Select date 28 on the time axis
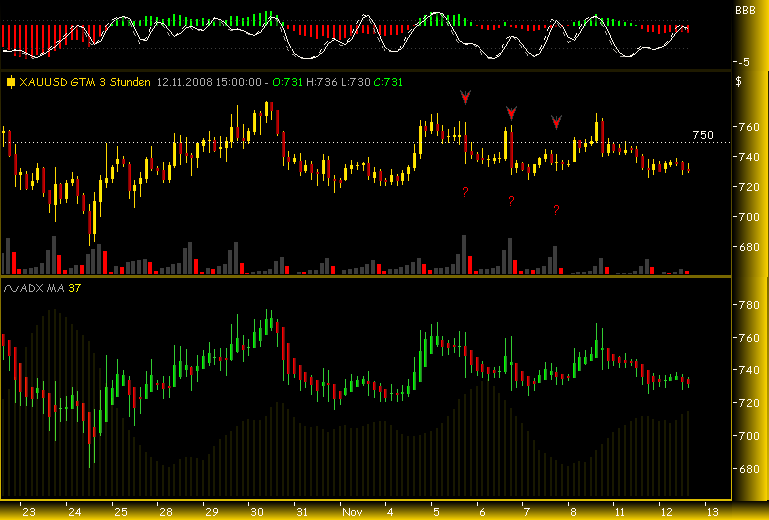This screenshot has height=520, width=769. click(x=166, y=512)
